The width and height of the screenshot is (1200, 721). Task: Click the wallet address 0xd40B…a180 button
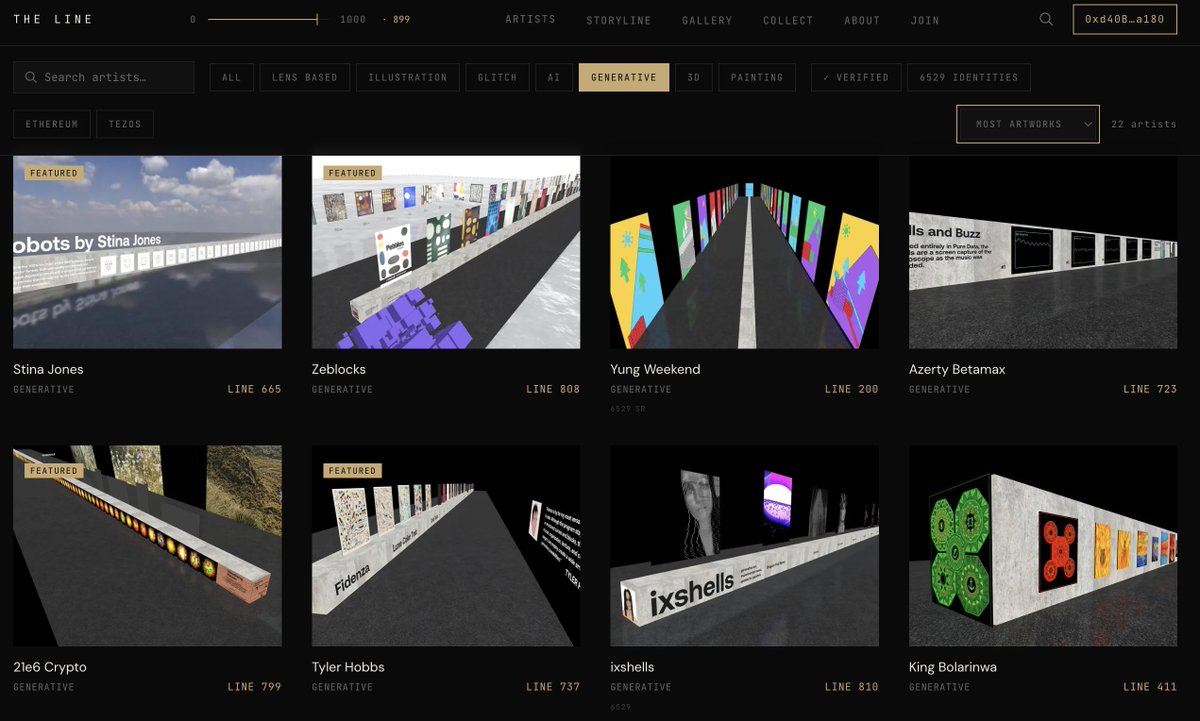[x=1125, y=19]
